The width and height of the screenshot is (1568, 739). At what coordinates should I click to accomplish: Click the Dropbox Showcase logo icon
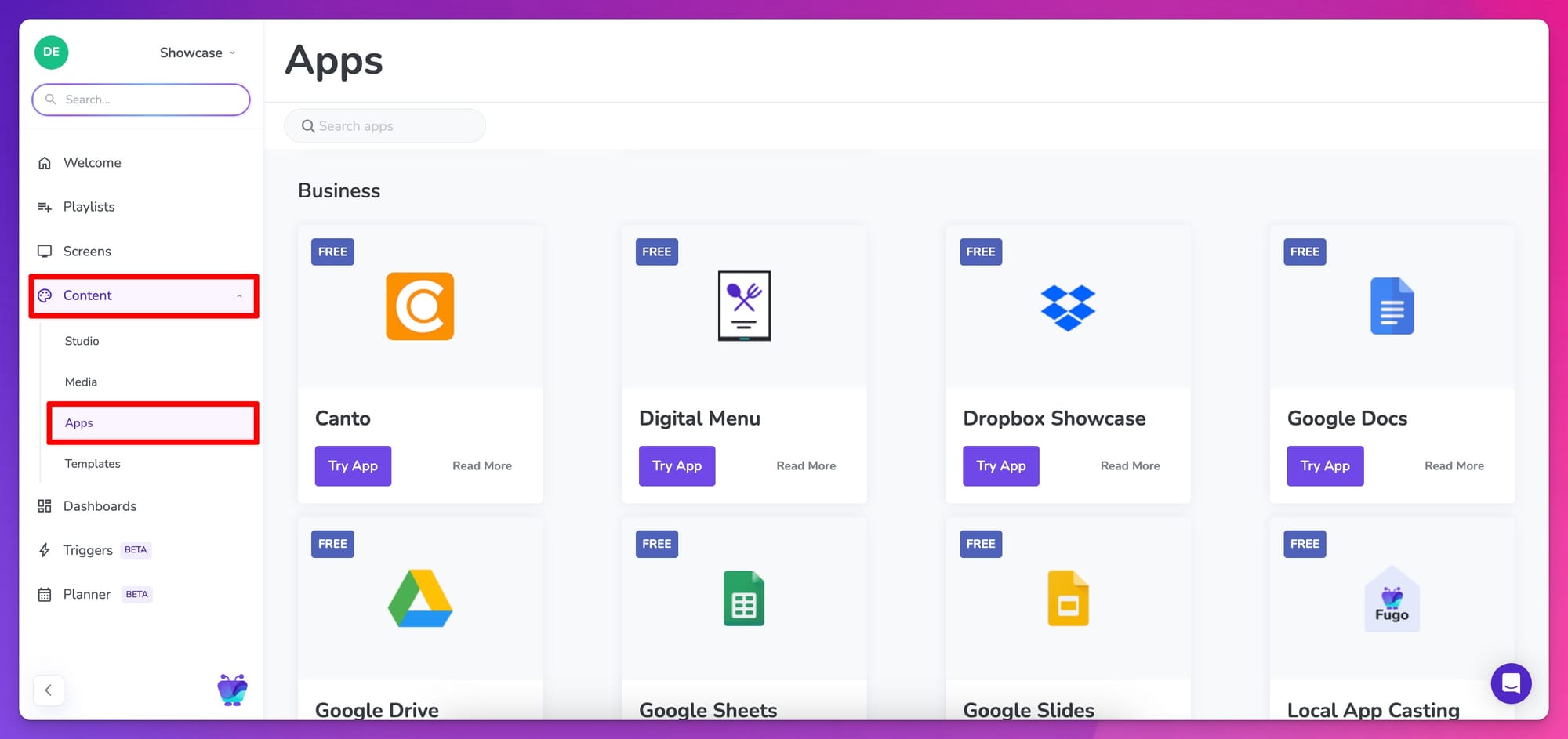pos(1068,307)
